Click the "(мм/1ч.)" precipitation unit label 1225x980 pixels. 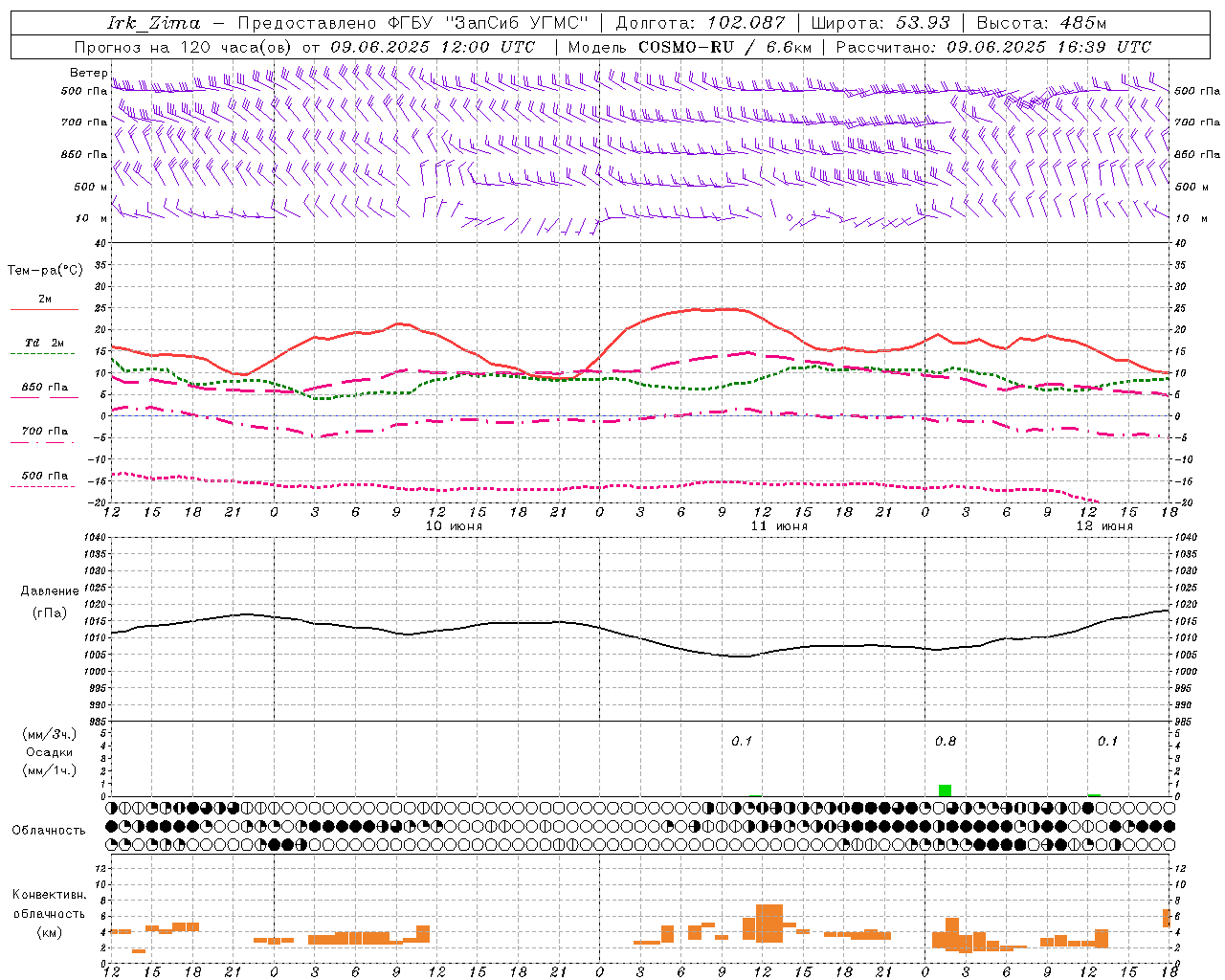click(x=49, y=770)
